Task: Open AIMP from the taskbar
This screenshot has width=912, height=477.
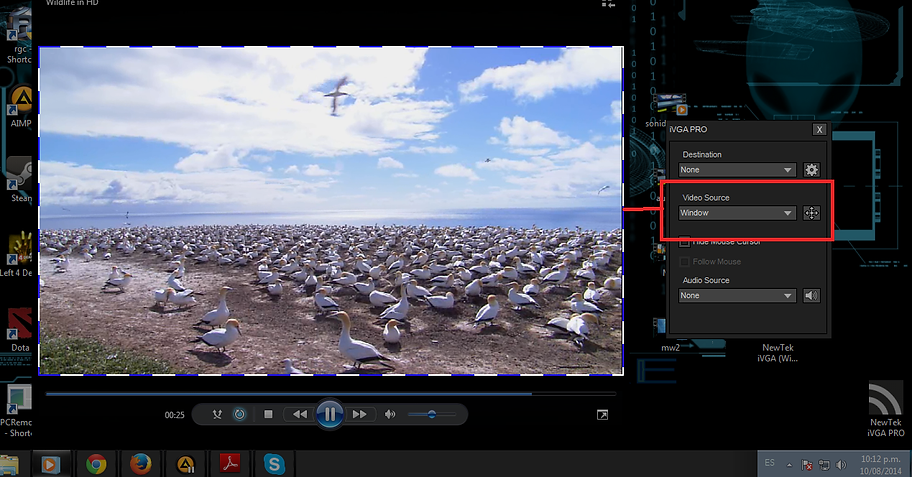Action: pyautogui.click(x=185, y=464)
